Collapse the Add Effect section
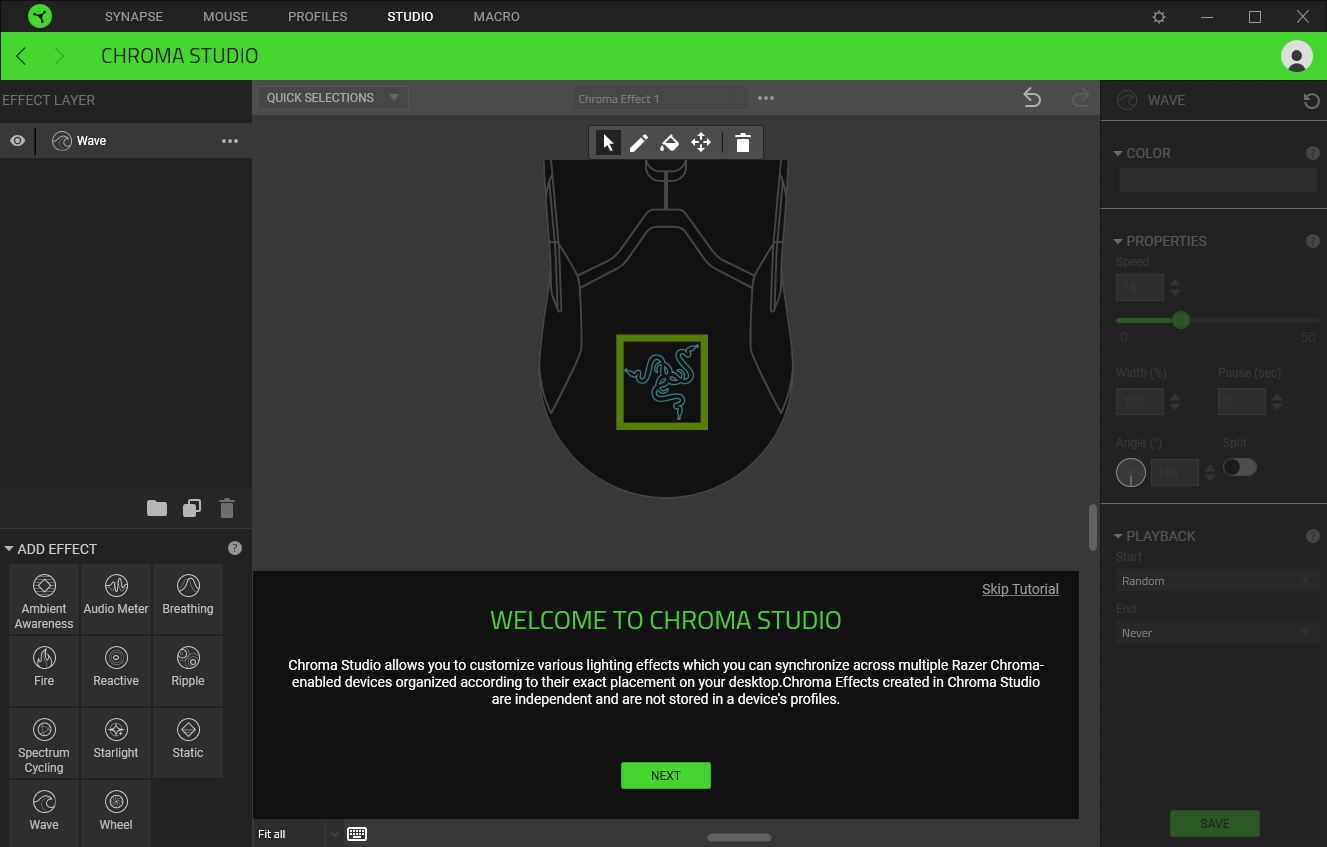 9,549
